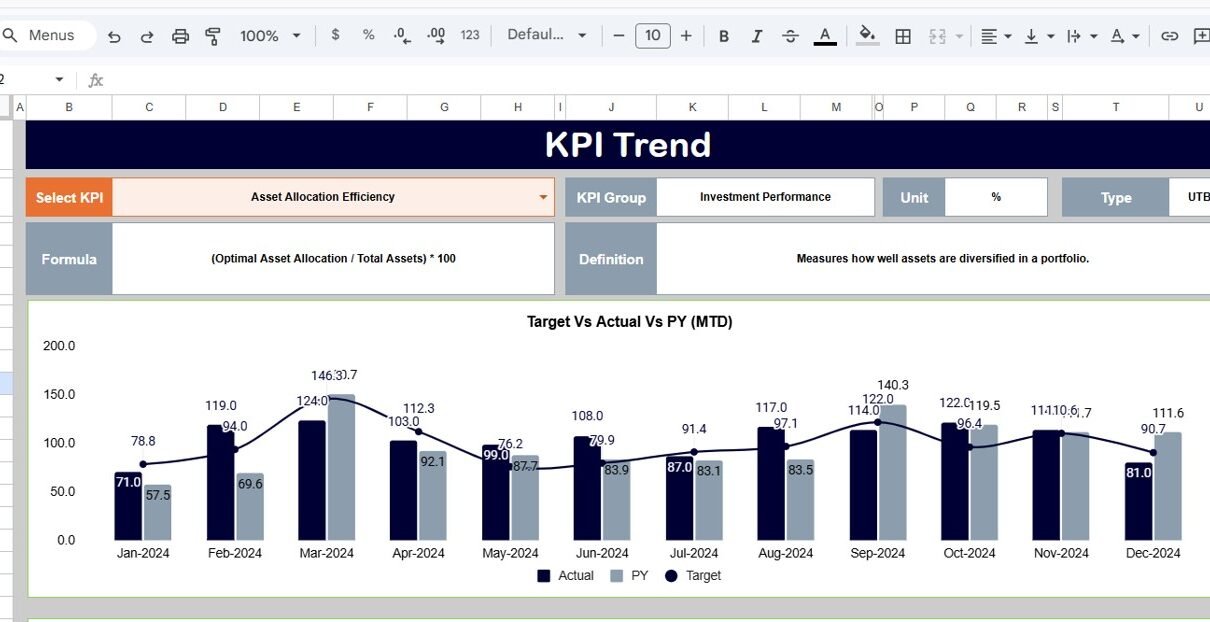Screen dimensions: 1210x622
Task: Click the Redo icon
Action: (147, 36)
